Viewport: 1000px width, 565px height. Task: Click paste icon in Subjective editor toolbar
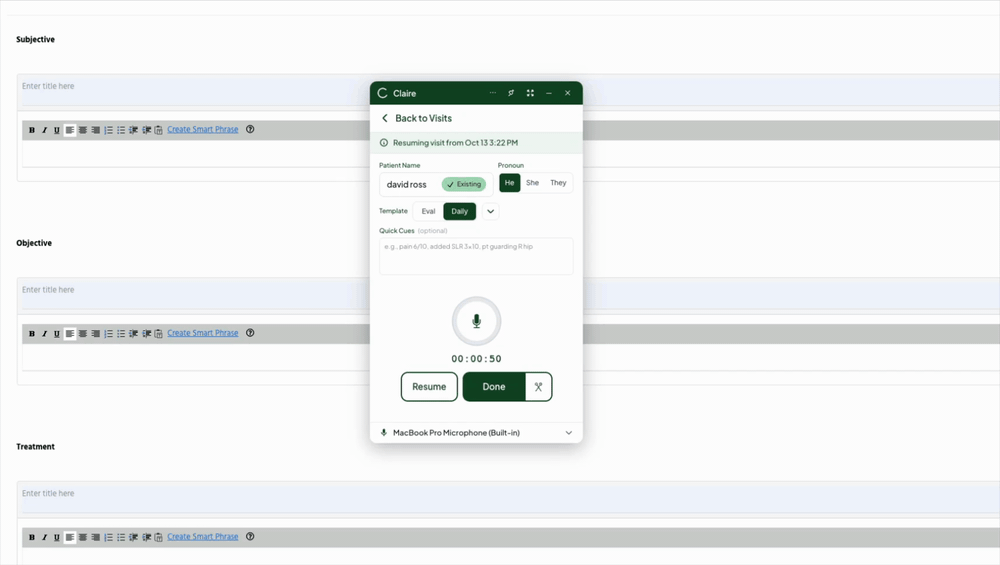pos(158,130)
